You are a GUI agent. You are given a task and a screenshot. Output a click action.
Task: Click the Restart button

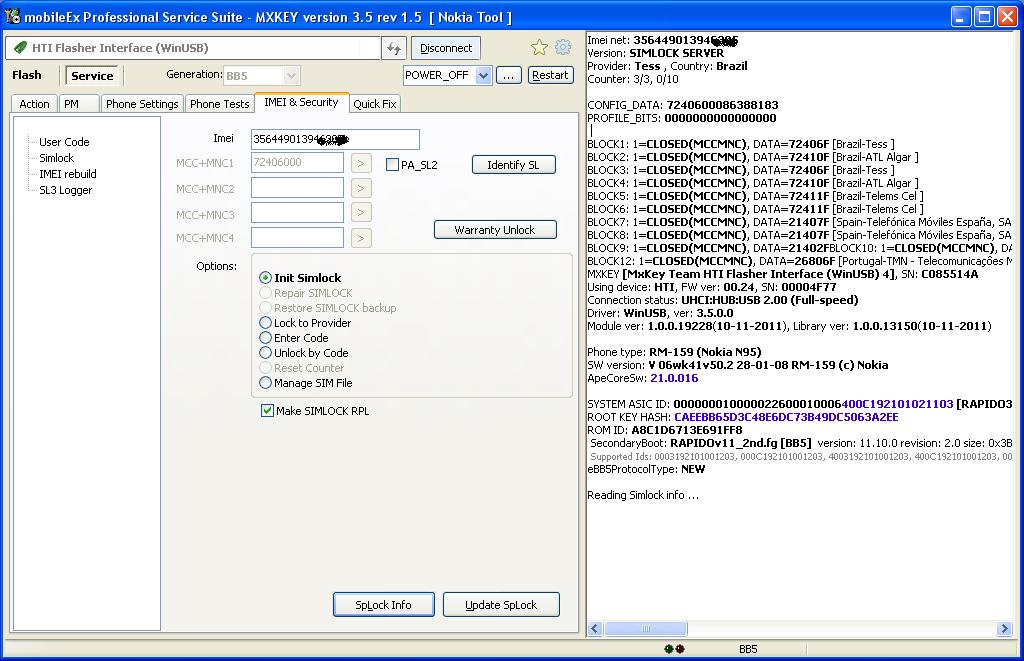pyautogui.click(x=551, y=75)
